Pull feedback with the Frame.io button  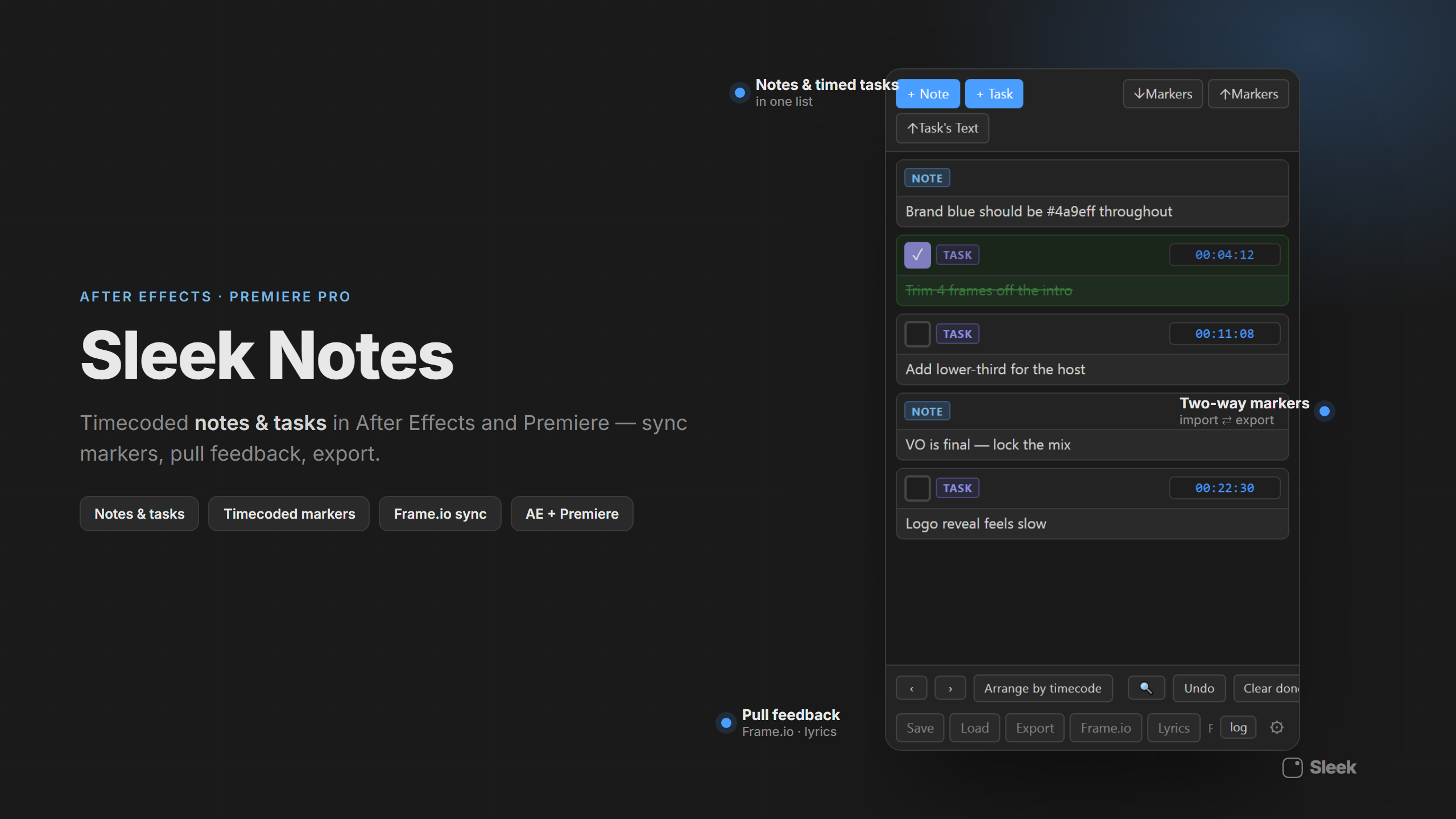[1106, 728]
